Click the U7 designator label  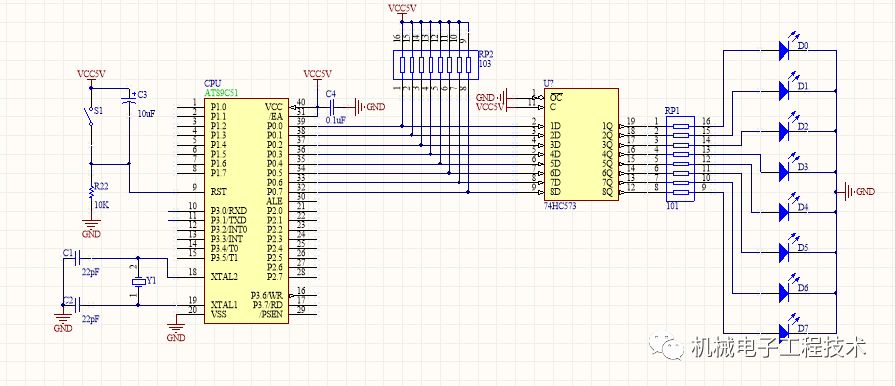click(548, 83)
